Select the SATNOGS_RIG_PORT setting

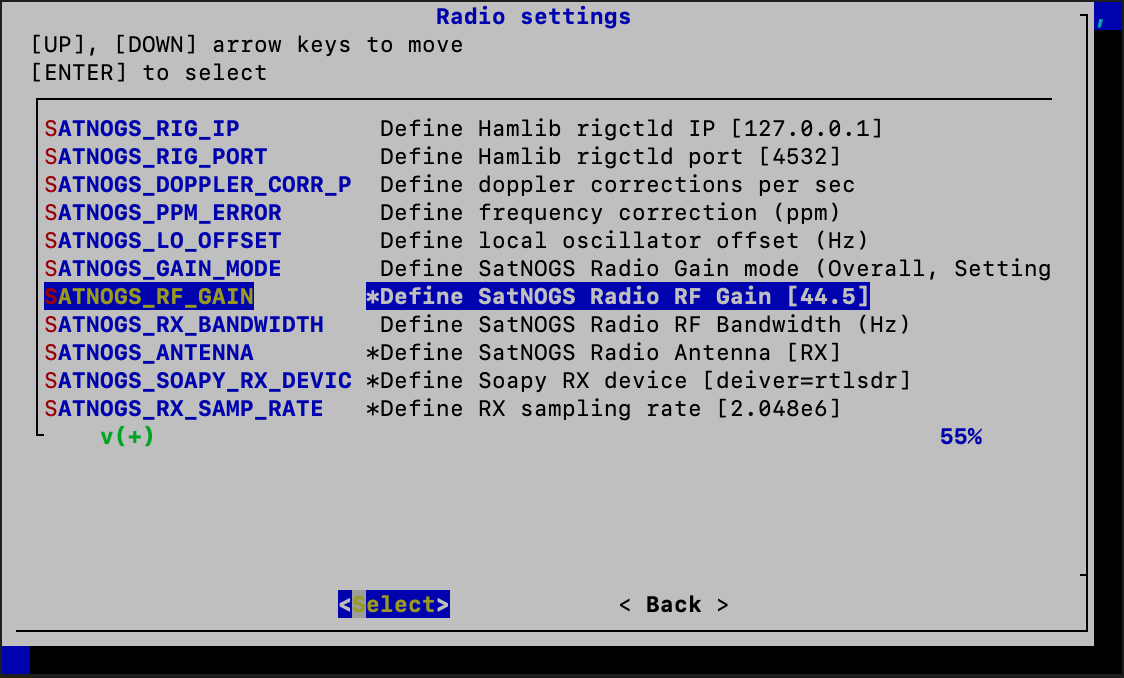click(155, 156)
